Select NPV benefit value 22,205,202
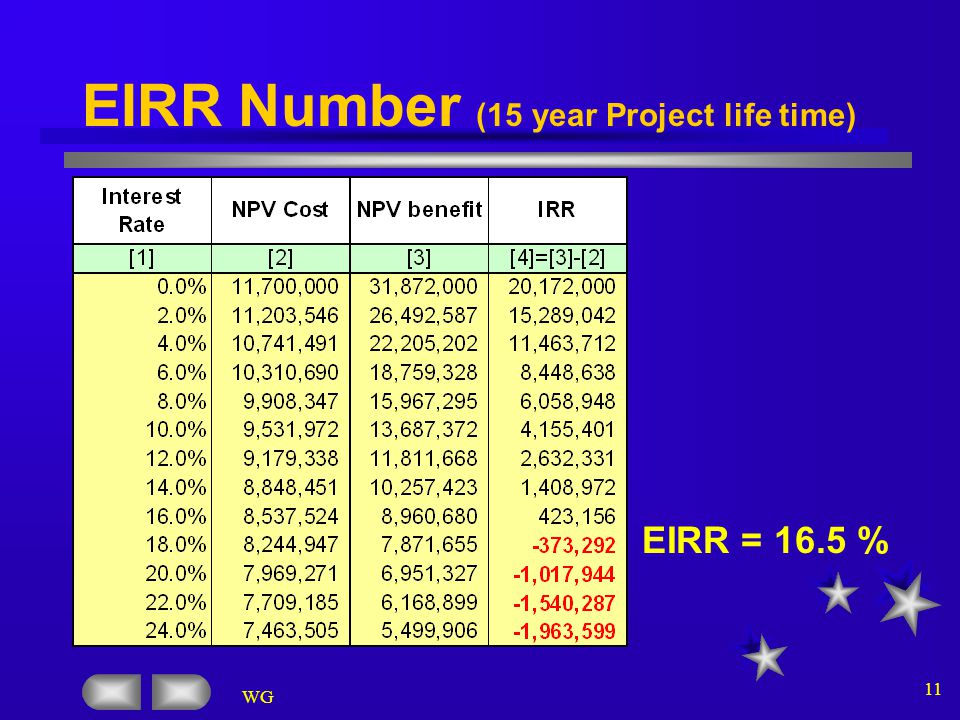 (x=423, y=343)
